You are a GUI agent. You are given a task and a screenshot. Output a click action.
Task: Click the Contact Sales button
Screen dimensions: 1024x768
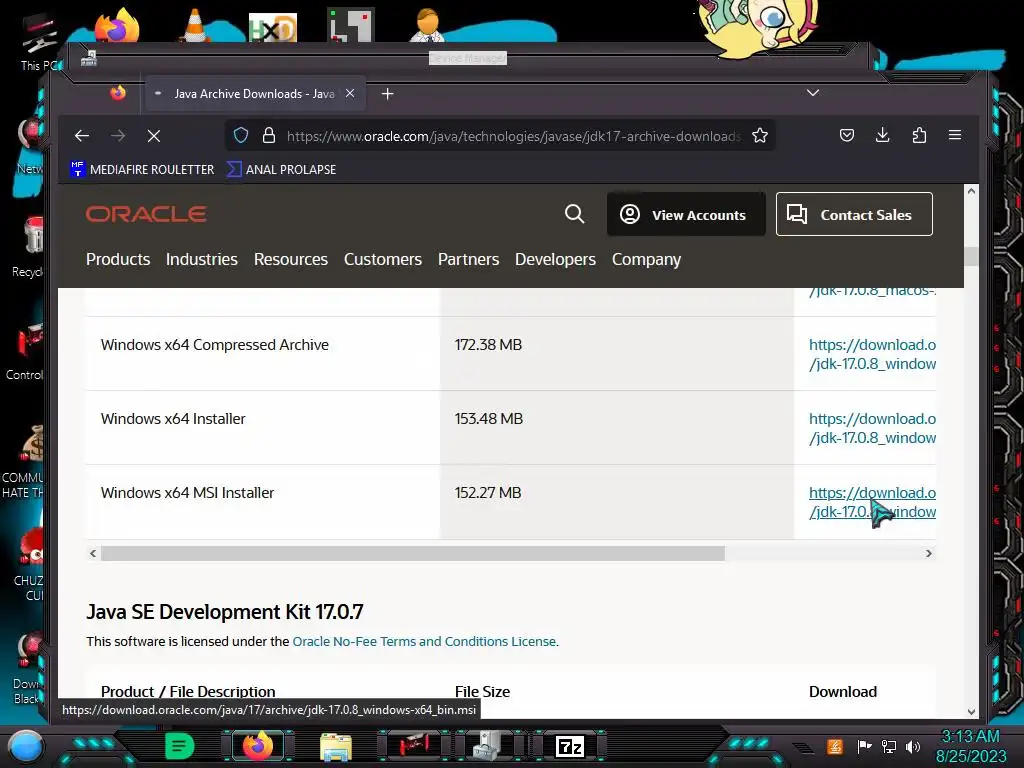[854, 214]
